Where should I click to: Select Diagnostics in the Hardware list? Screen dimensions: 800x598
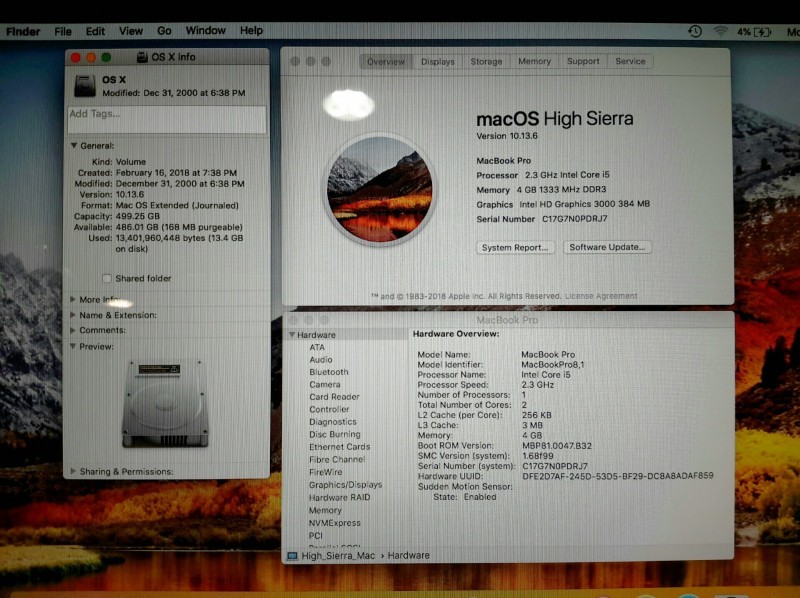point(333,421)
